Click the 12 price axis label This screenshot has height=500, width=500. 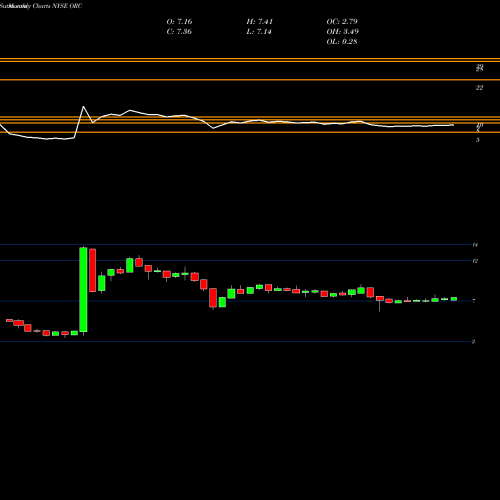pyautogui.click(x=475, y=261)
